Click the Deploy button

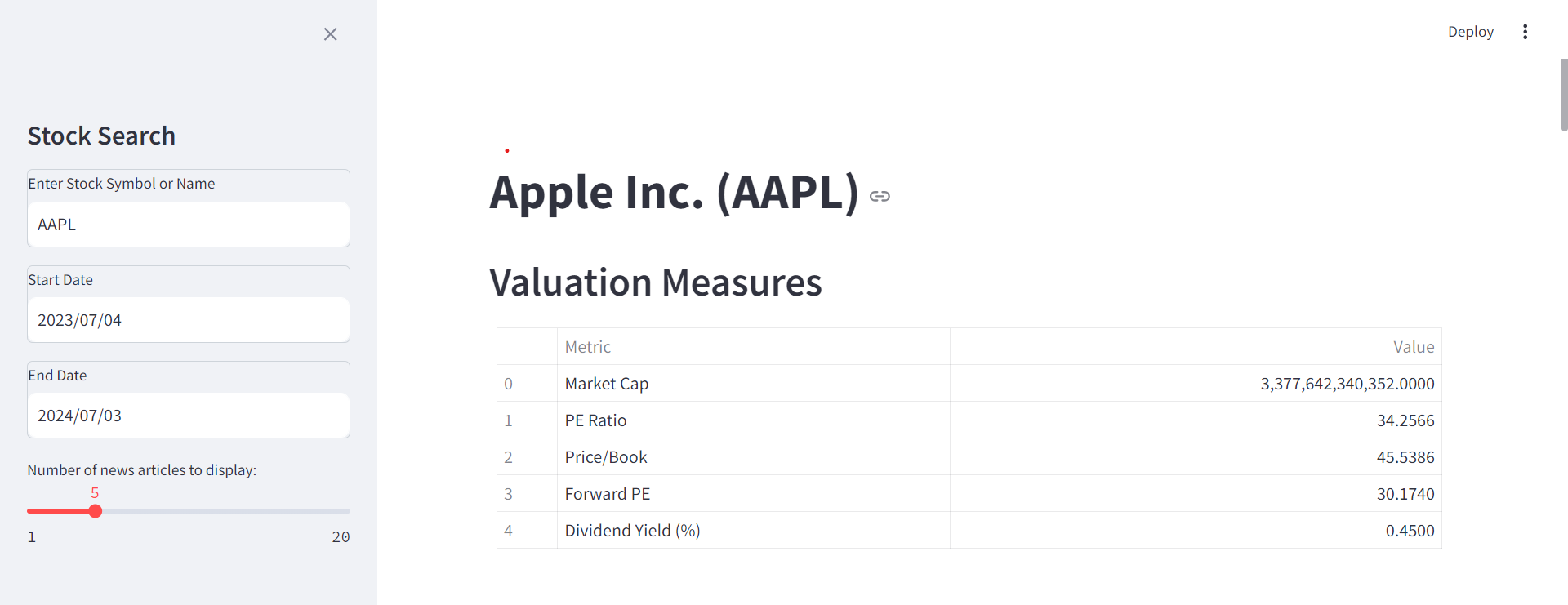tap(1470, 32)
